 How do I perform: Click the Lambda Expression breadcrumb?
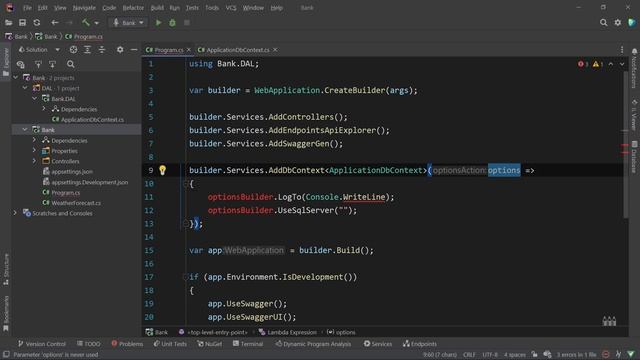click(x=287, y=332)
